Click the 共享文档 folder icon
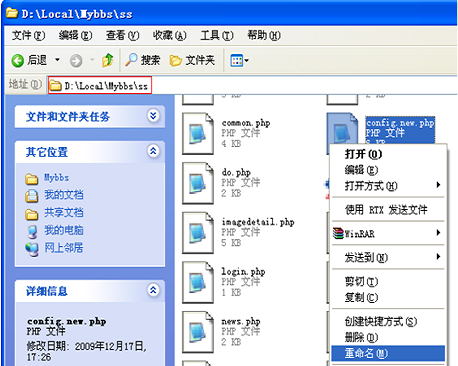Screen dimensions: 458x366 tap(32, 214)
